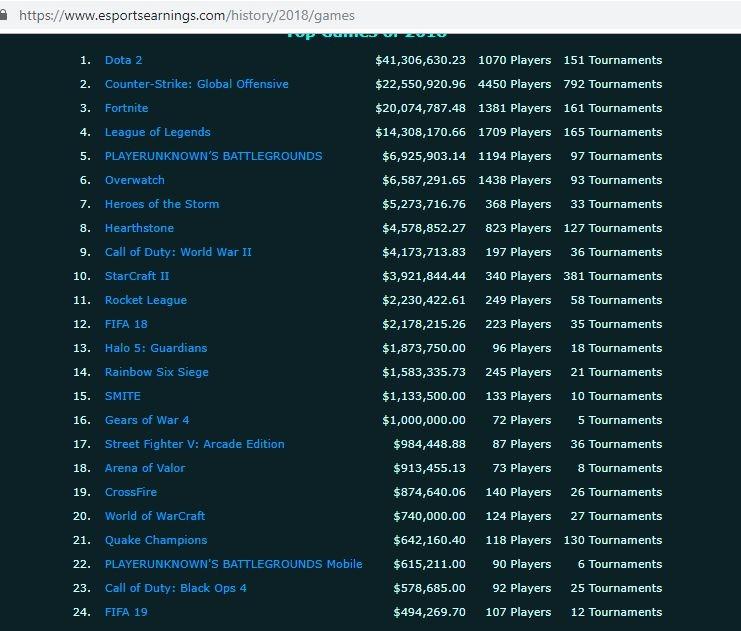The height and width of the screenshot is (631, 741).
Task: Click the lock icon in address bar
Action: (x=3, y=15)
